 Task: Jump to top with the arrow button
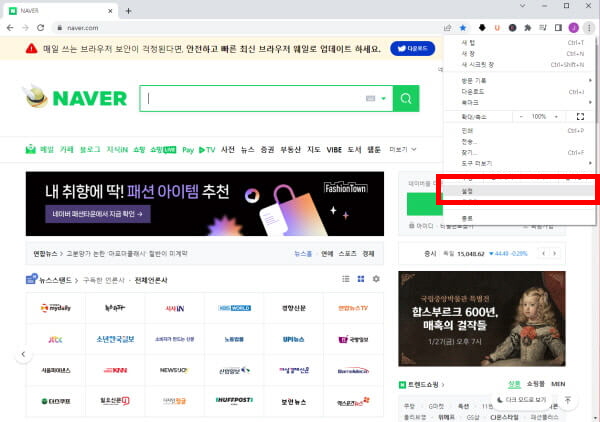coord(568,400)
